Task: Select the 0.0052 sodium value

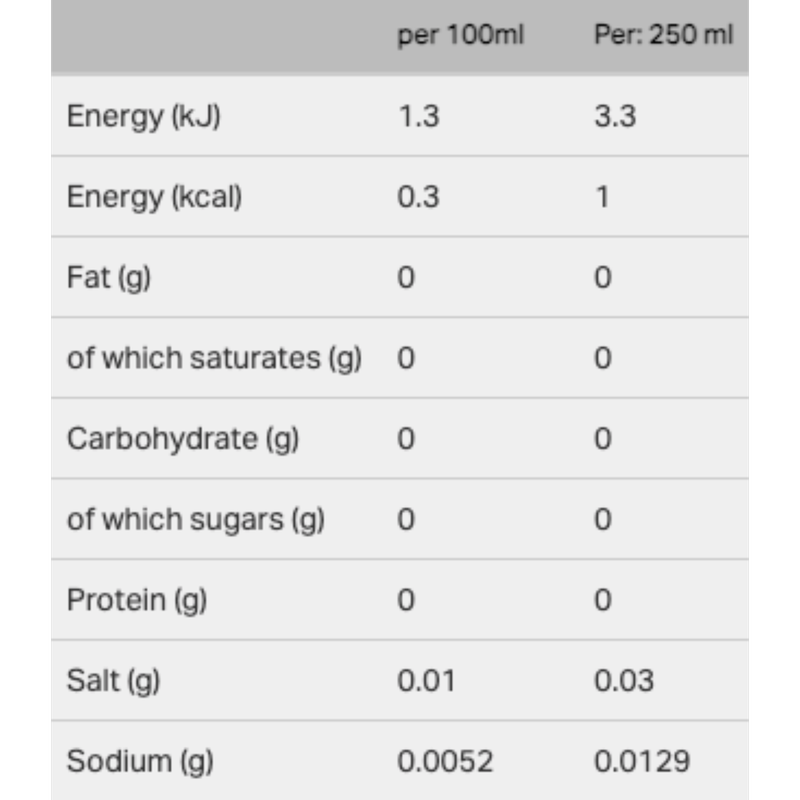Action: pyautogui.click(x=445, y=761)
